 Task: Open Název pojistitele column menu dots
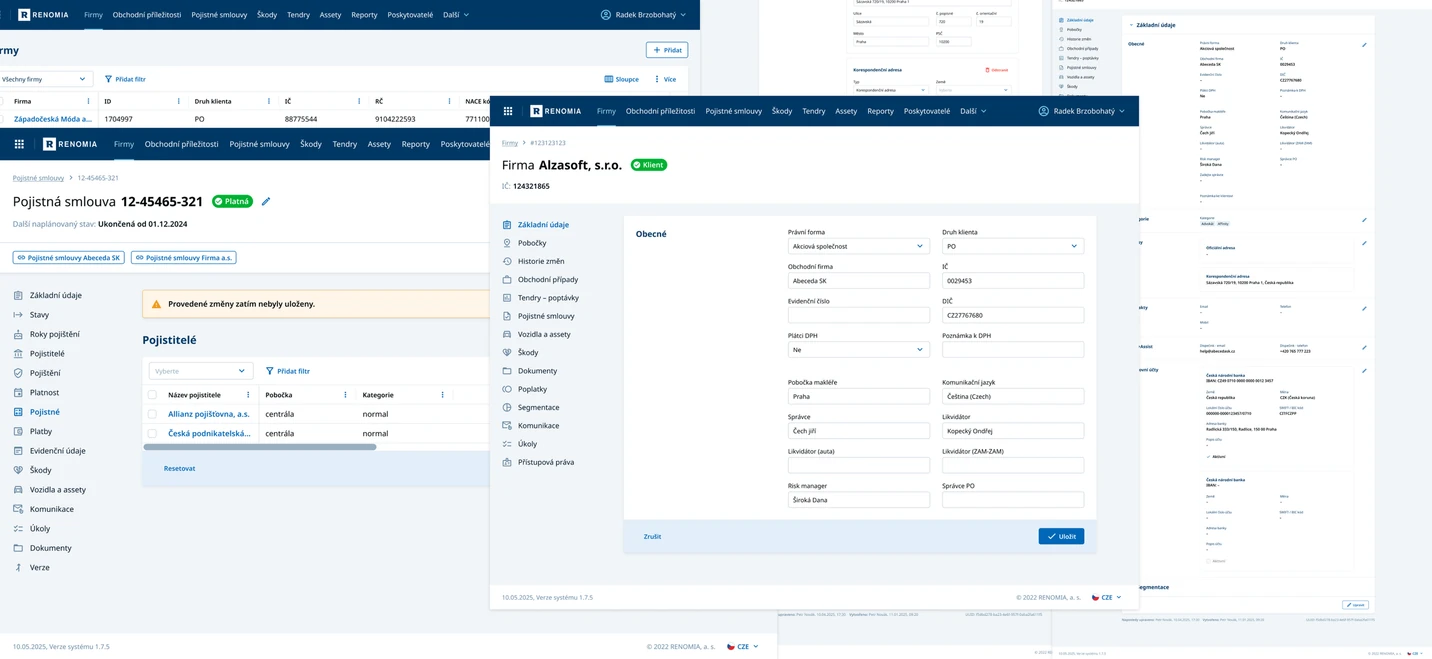tap(248, 395)
